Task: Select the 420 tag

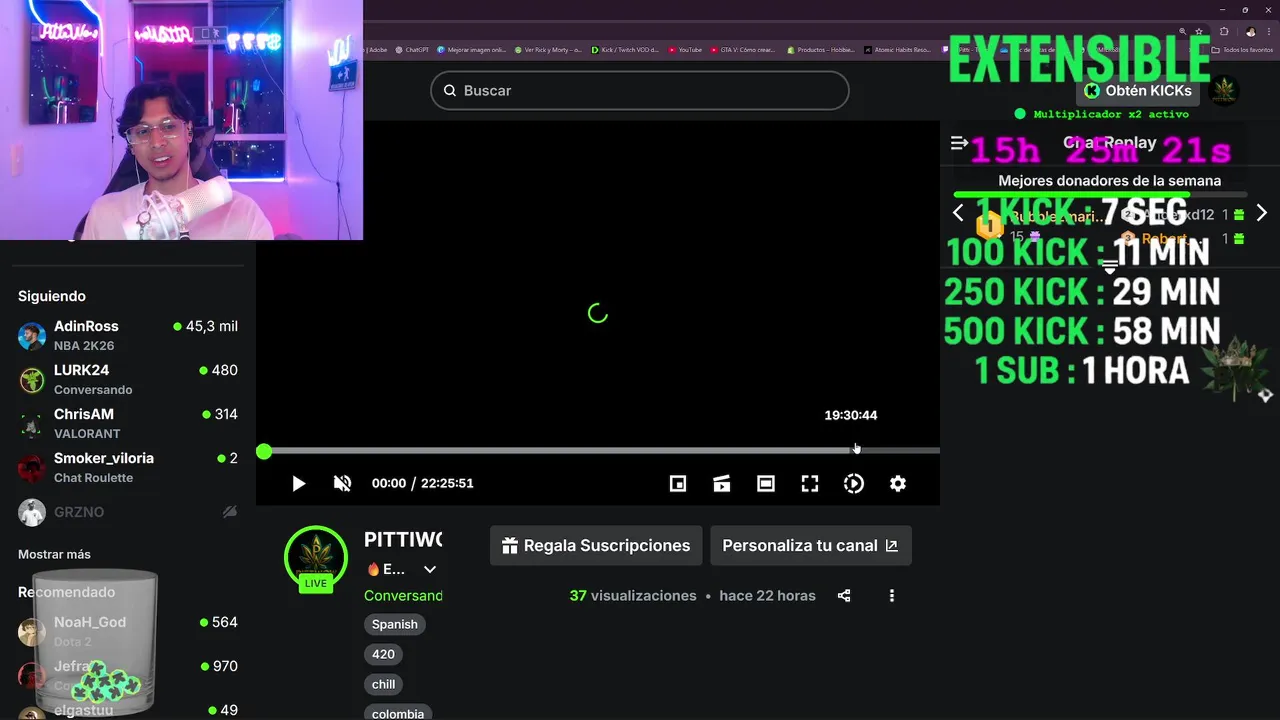Action: click(383, 654)
